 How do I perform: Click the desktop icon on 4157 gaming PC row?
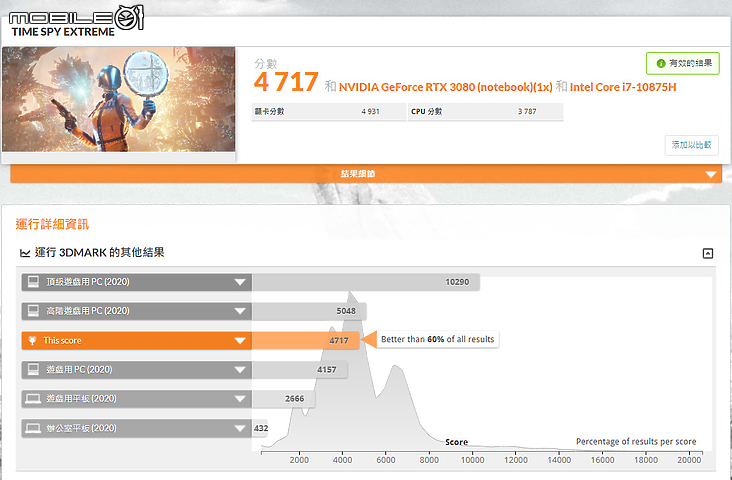coord(33,369)
